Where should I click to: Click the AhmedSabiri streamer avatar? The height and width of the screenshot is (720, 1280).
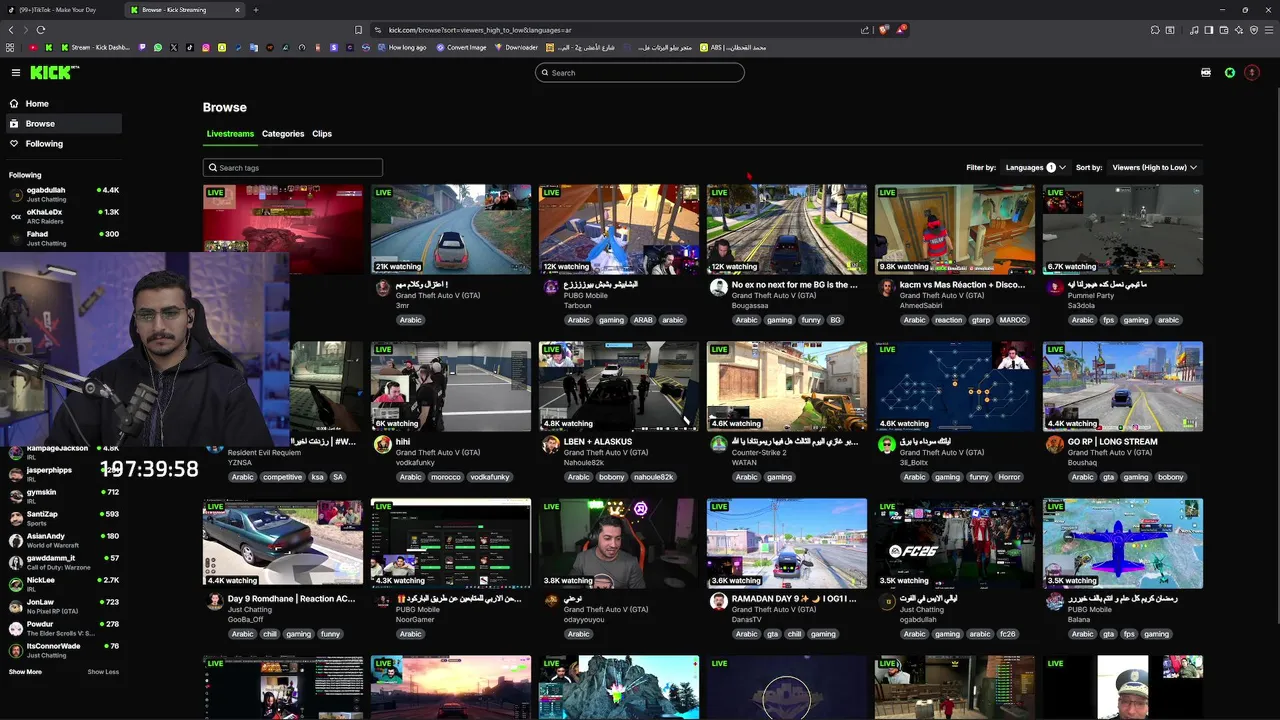(886, 288)
